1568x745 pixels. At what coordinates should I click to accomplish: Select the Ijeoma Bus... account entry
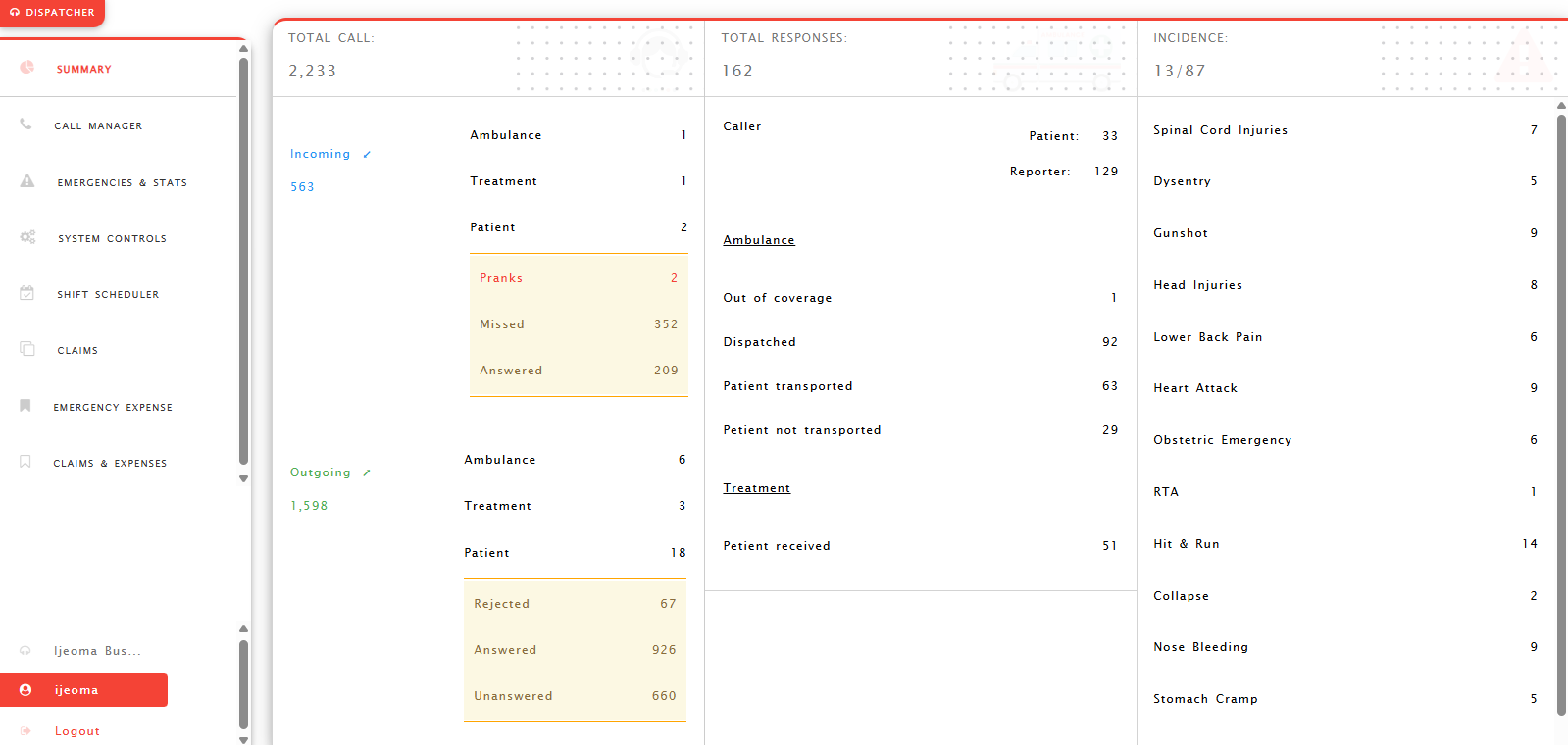tap(97, 651)
